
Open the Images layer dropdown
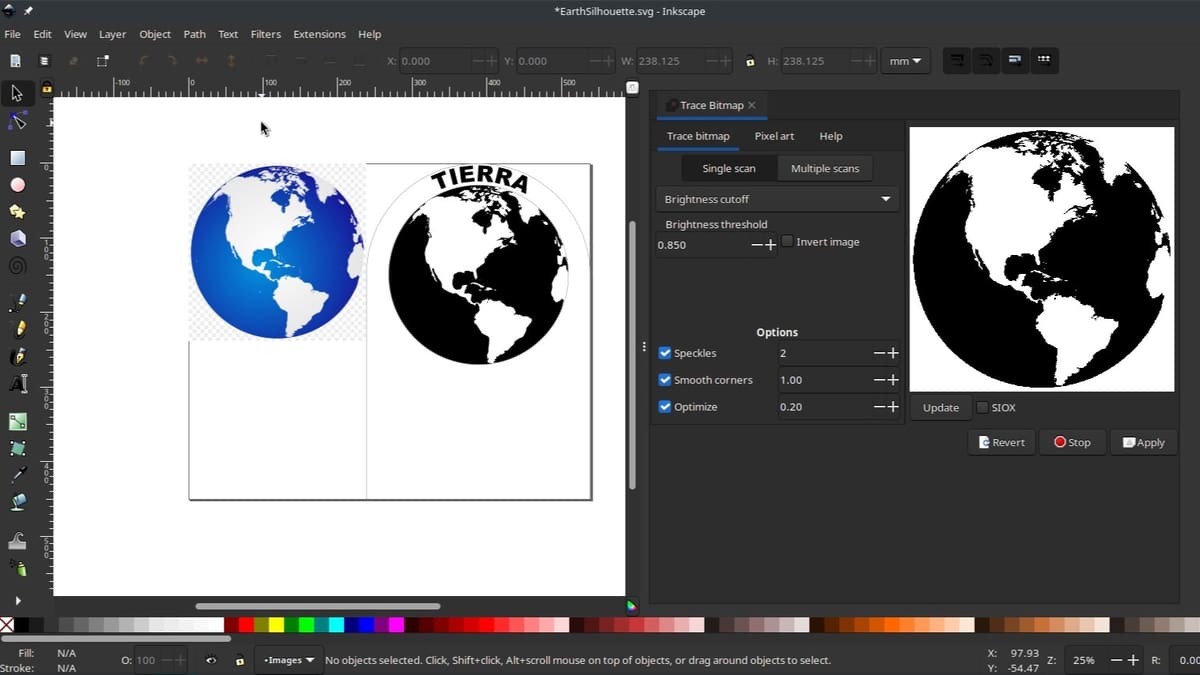pyautogui.click(x=289, y=660)
